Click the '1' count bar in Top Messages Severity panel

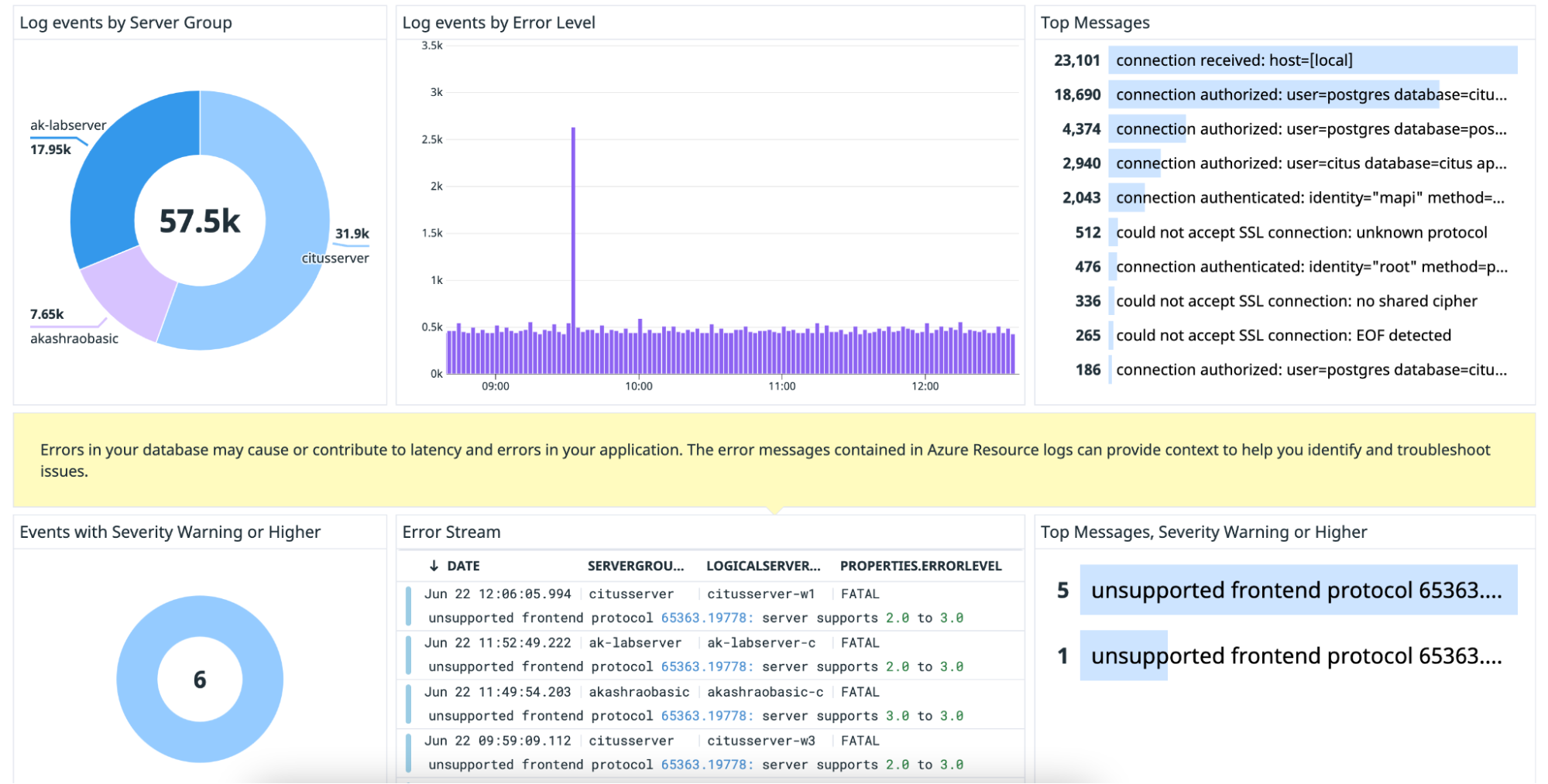[1062, 656]
